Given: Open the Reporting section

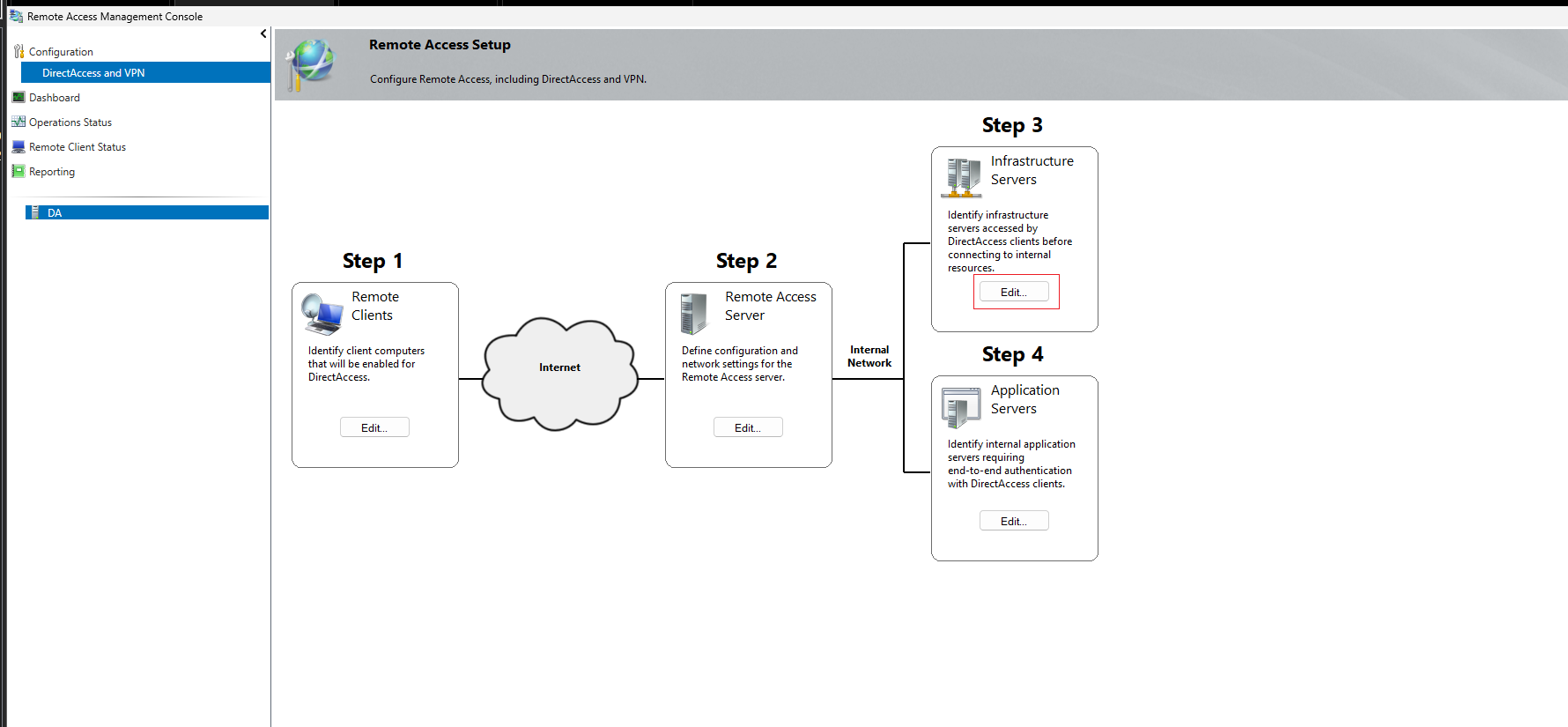Looking at the screenshot, I should click(x=52, y=172).
